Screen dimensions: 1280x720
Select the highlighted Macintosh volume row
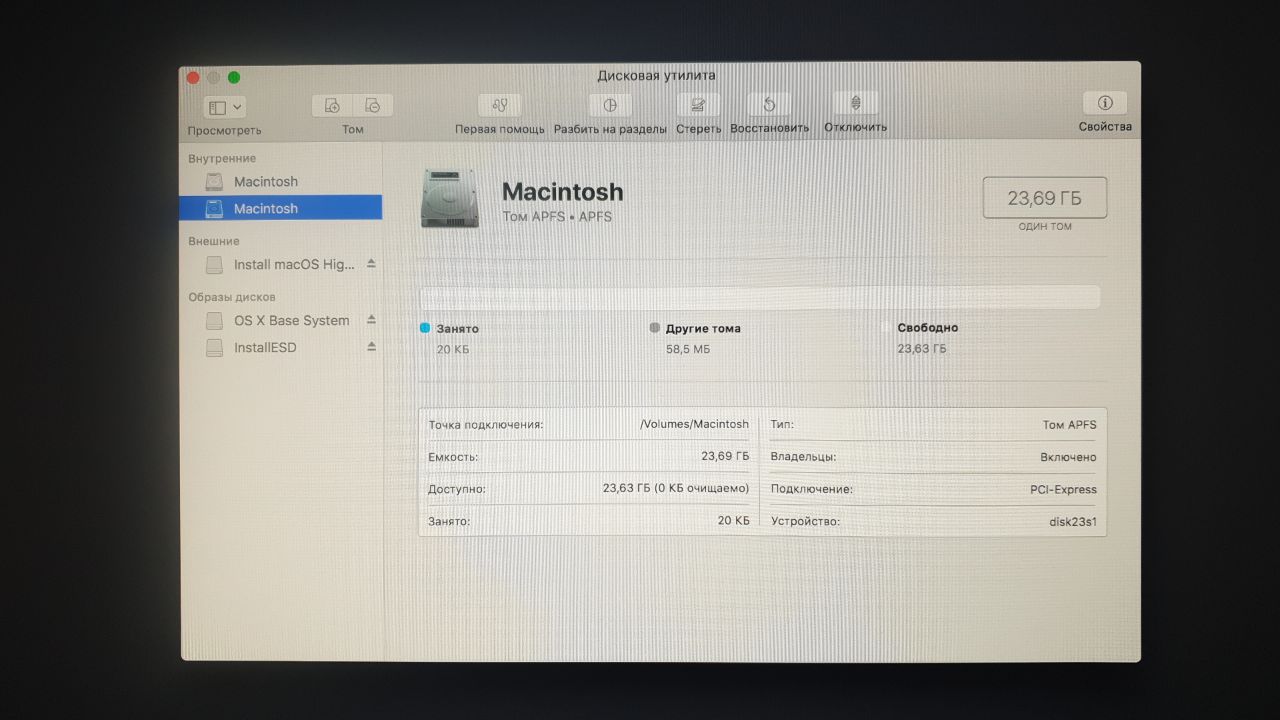point(280,208)
